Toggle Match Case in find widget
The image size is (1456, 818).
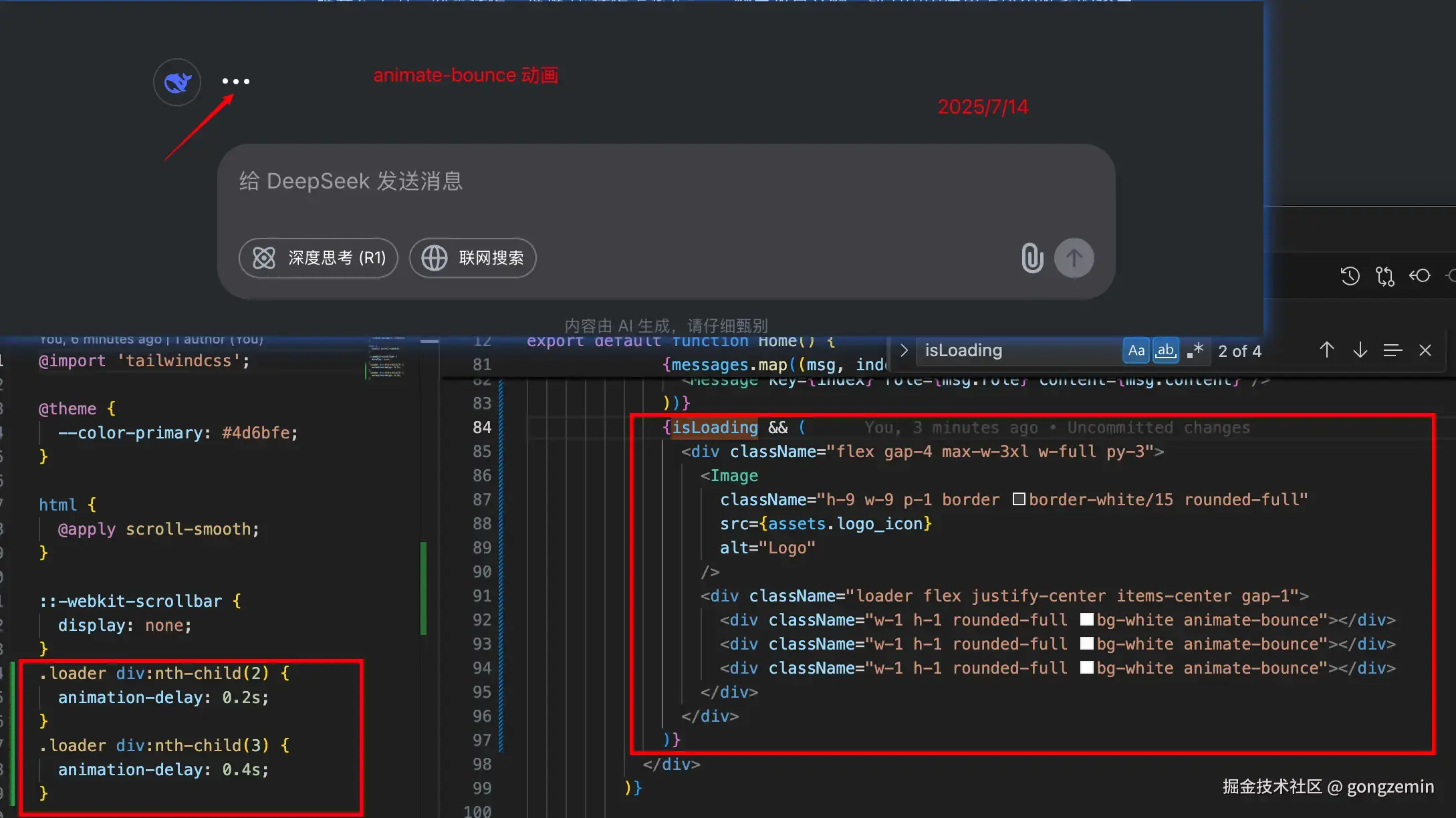click(1136, 350)
